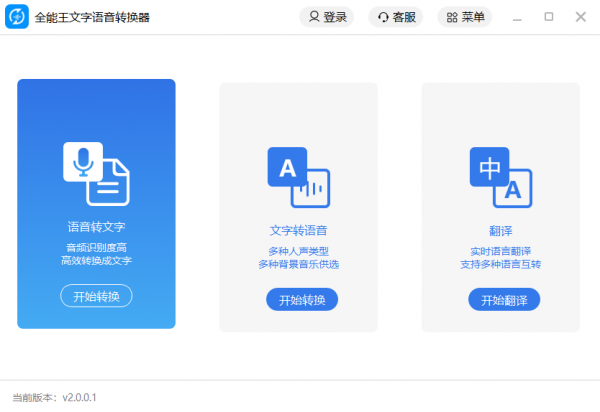The image size is (600, 412).
Task: Click the app logo in title bar
Action: (x=17, y=16)
